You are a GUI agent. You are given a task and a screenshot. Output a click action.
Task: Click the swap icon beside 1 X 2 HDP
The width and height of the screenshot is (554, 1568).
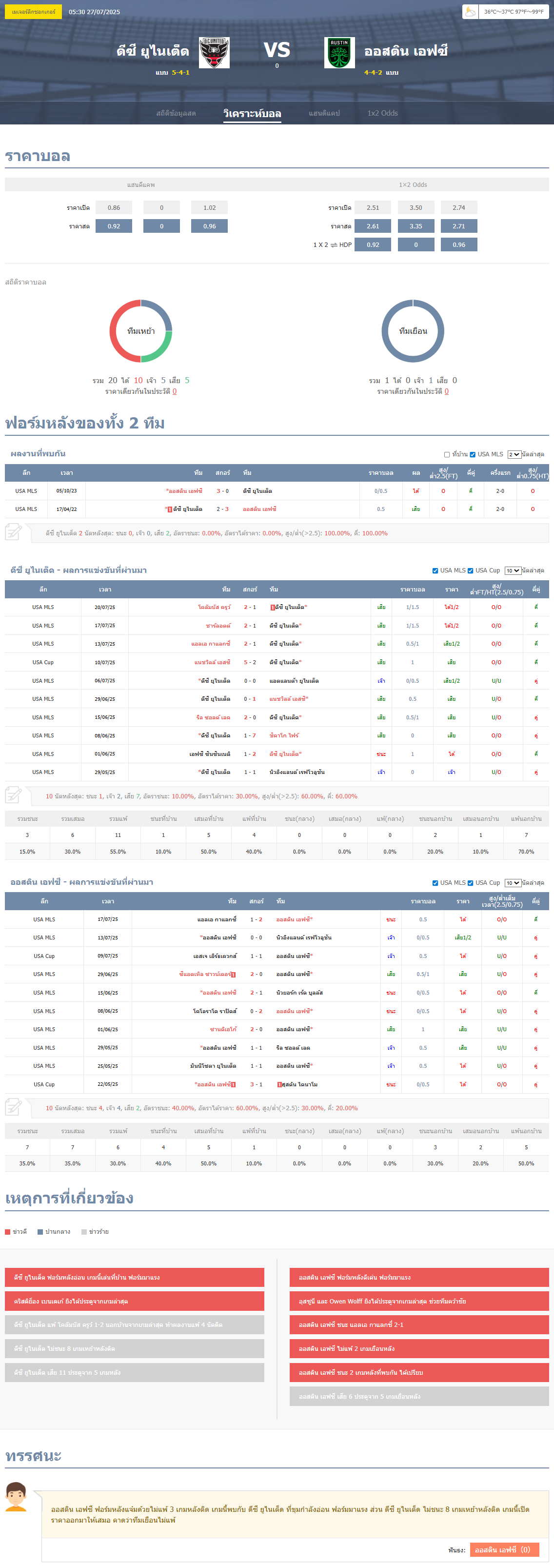pyautogui.click(x=334, y=244)
